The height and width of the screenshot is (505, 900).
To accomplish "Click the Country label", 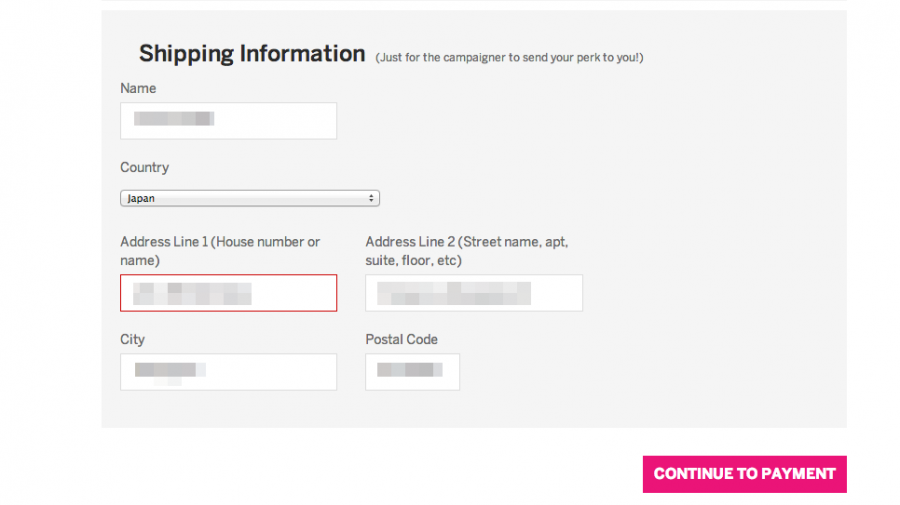I will tap(145, 168).
